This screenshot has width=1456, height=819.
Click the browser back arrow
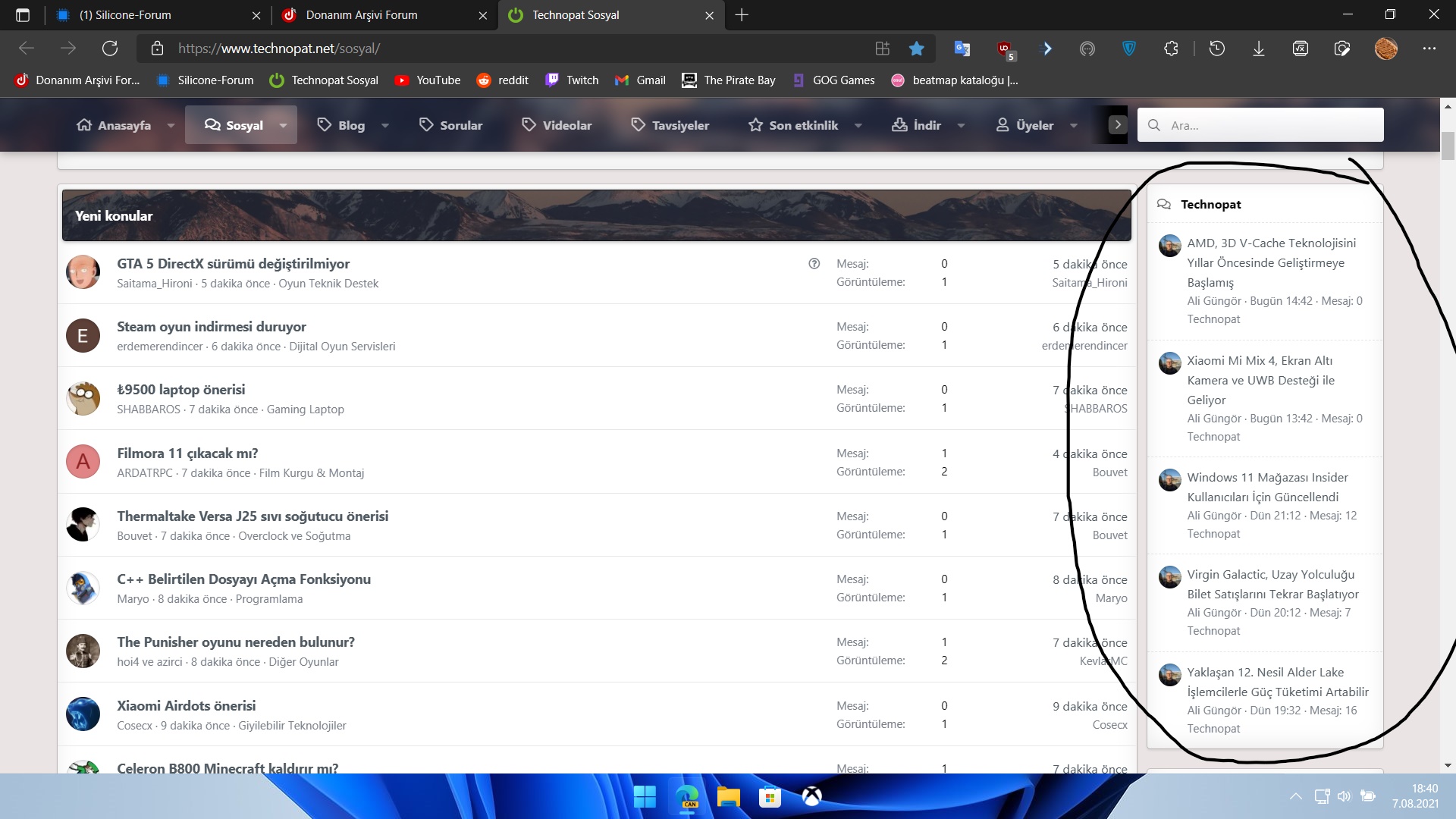27,49
